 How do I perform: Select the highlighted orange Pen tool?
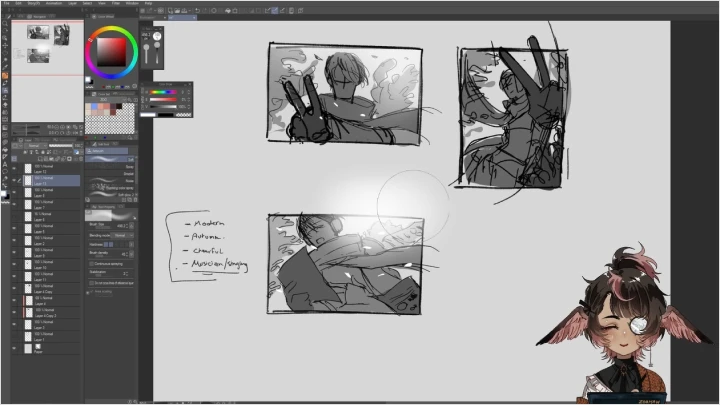pos(4,76)
